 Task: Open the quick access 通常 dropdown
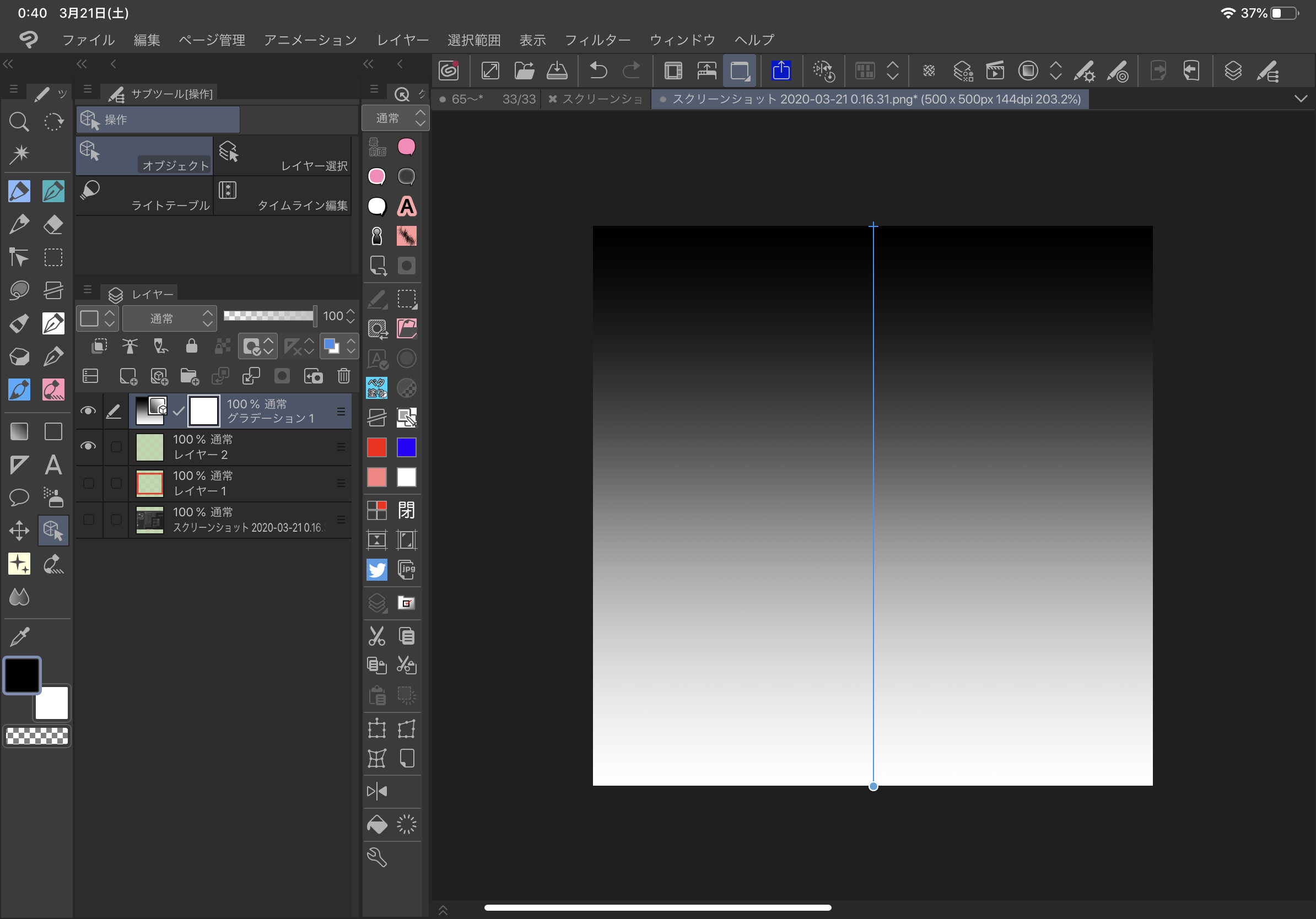396,118
